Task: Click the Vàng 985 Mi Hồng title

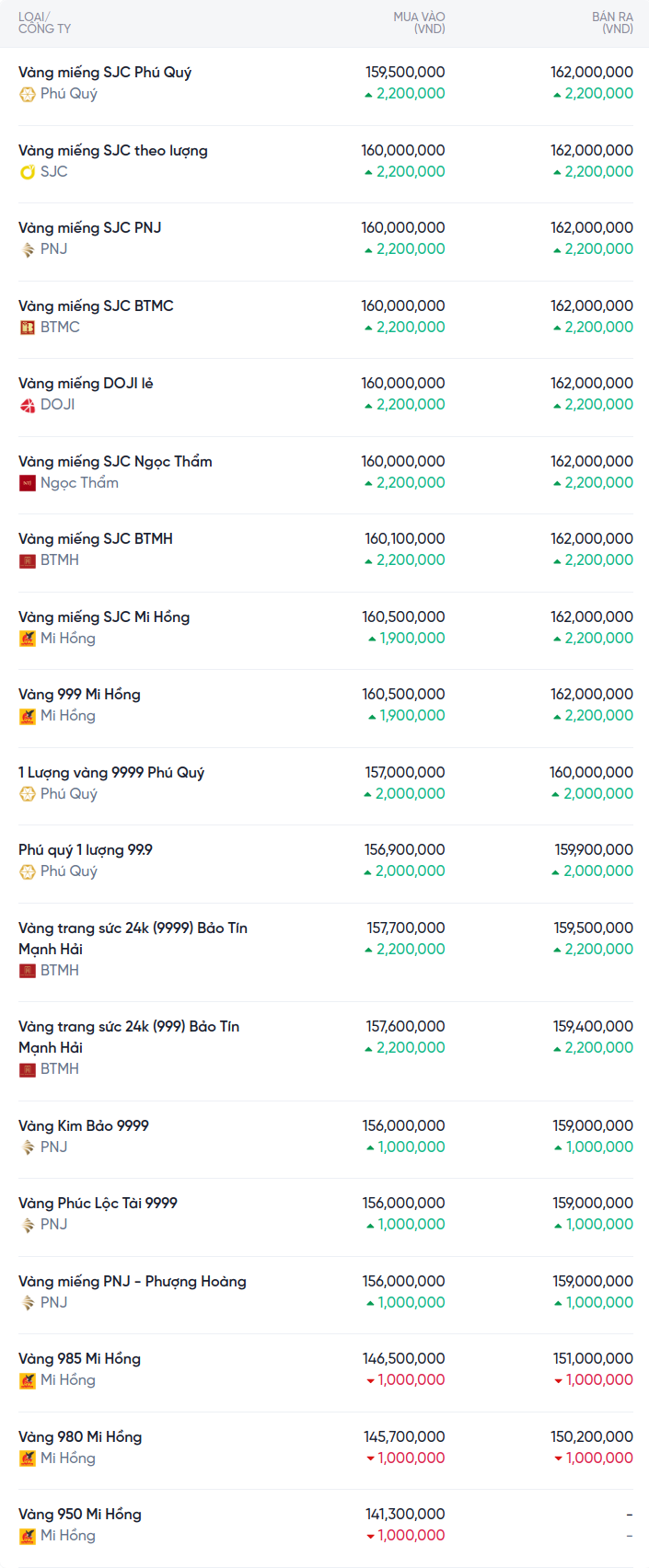Action: click(79, 1358)
